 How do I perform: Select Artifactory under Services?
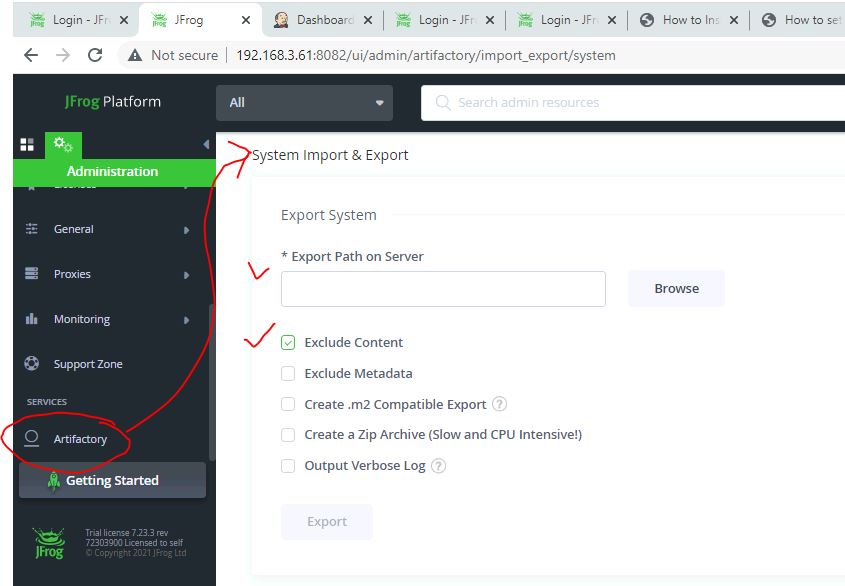coord(80,439)
